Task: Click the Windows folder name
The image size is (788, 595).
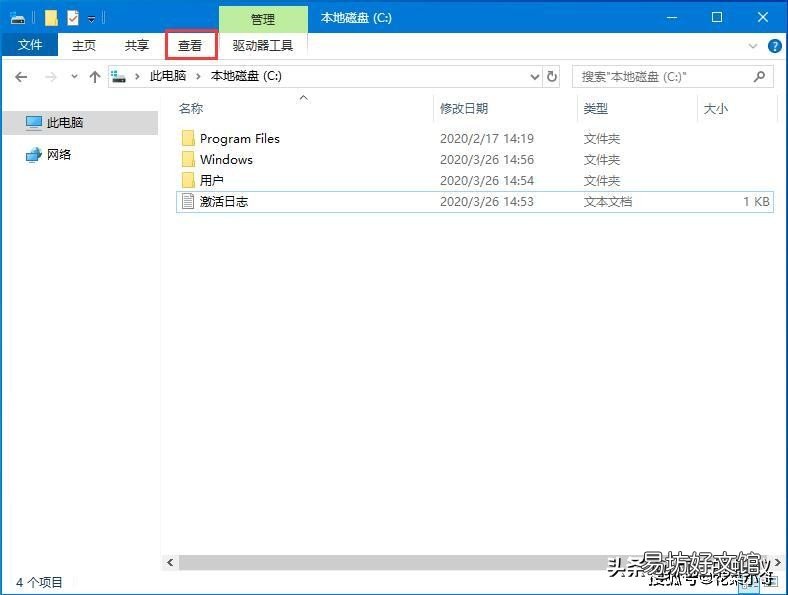Action: [x=226, y=159]
